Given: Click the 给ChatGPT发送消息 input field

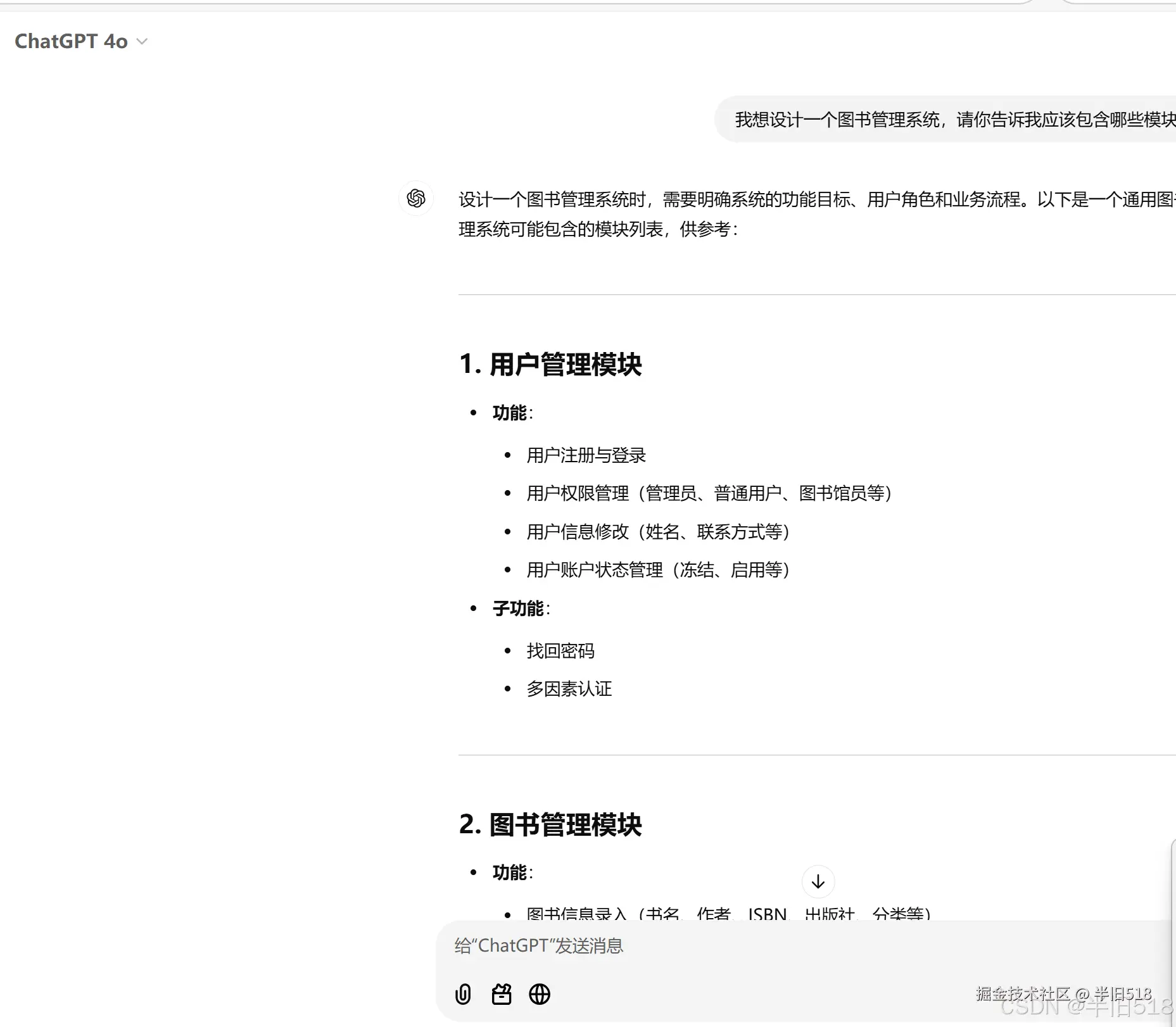Looking at the screenshot, I should [x=538, y=945].
